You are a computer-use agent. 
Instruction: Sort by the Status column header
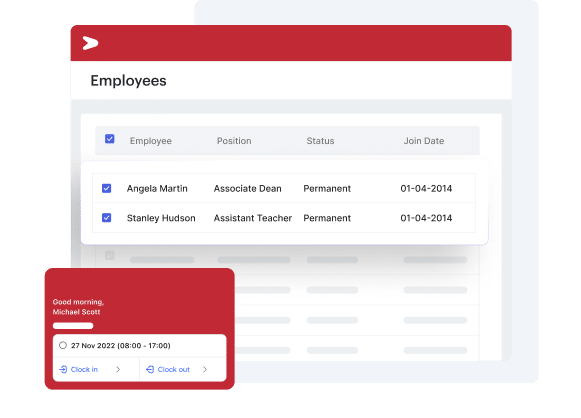click(x=320, y=141)
